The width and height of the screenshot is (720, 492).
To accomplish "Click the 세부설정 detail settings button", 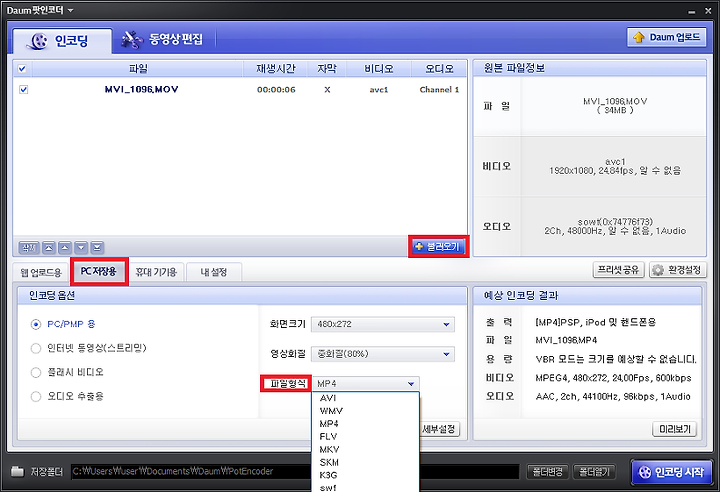I will (439, 429).
